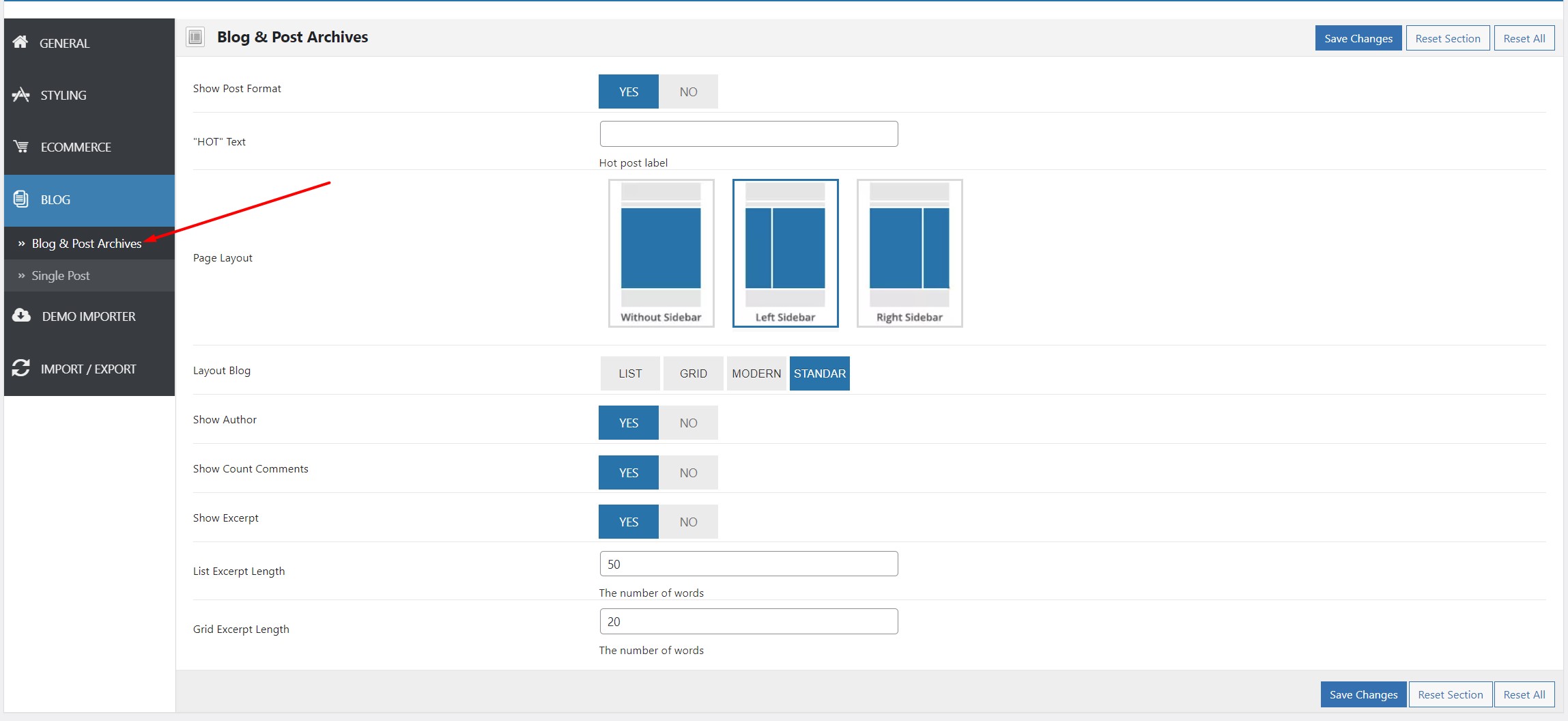This screenshot has height=721, width=1568.
Task: Set Show Post Format to YES
Action: tap(629, 91)
